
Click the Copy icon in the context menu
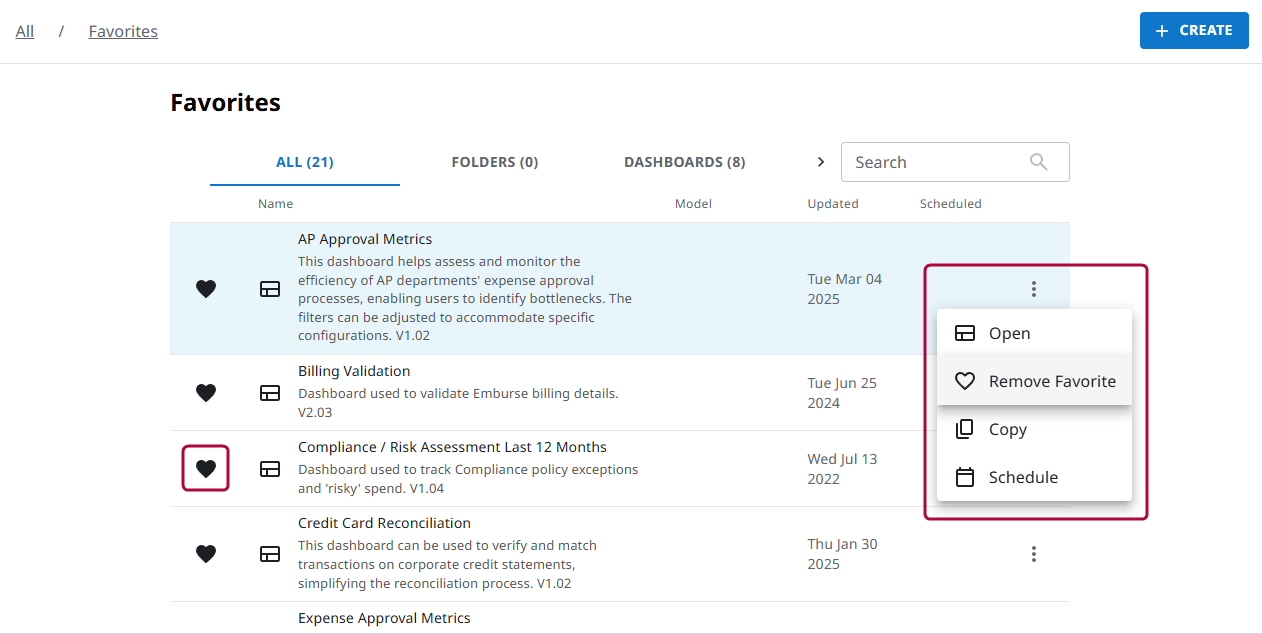pyautogui.click(x=965, y=429)
